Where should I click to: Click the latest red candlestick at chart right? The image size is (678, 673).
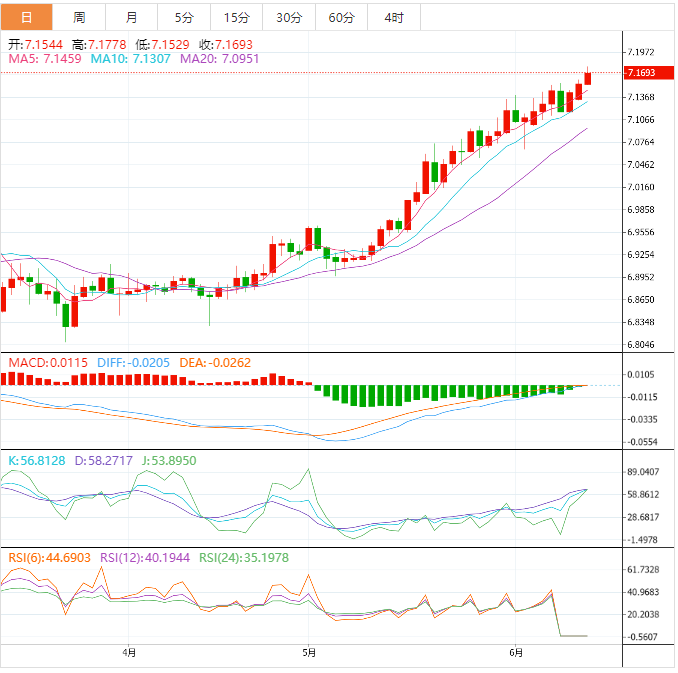coord(588,78)
